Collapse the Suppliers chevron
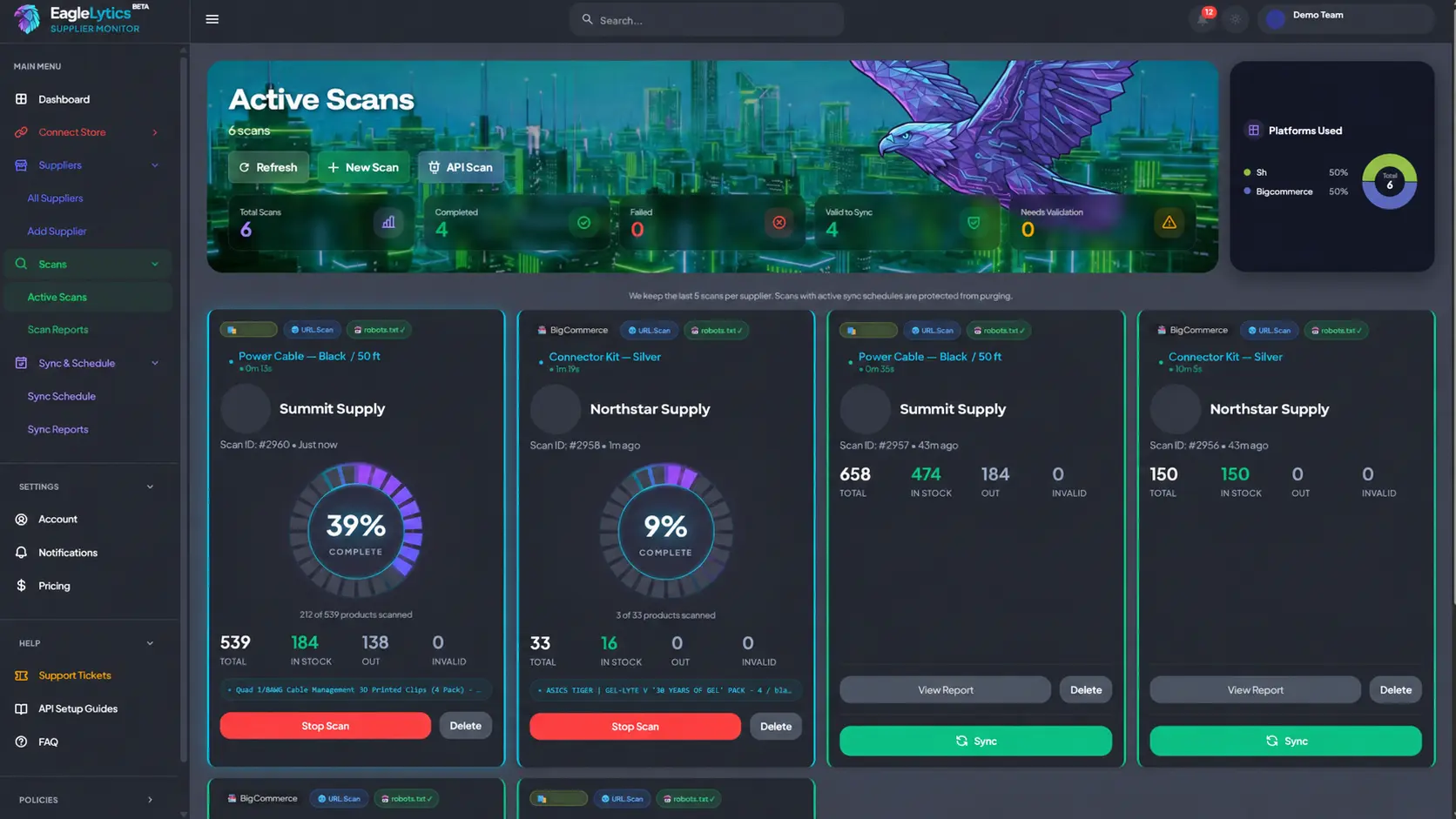Screen dimensions: 1456x819 click(155, 165)
